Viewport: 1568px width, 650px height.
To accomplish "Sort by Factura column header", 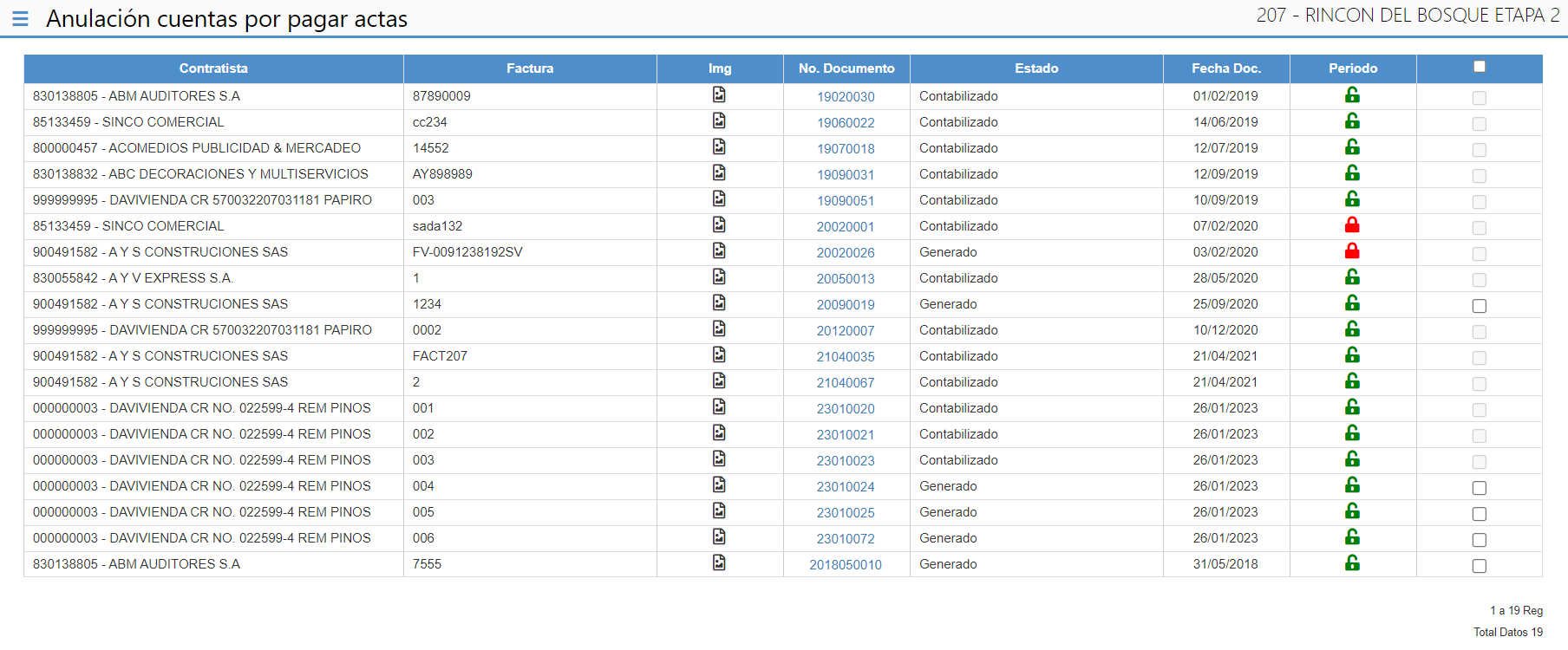I will tap(530, 68).
